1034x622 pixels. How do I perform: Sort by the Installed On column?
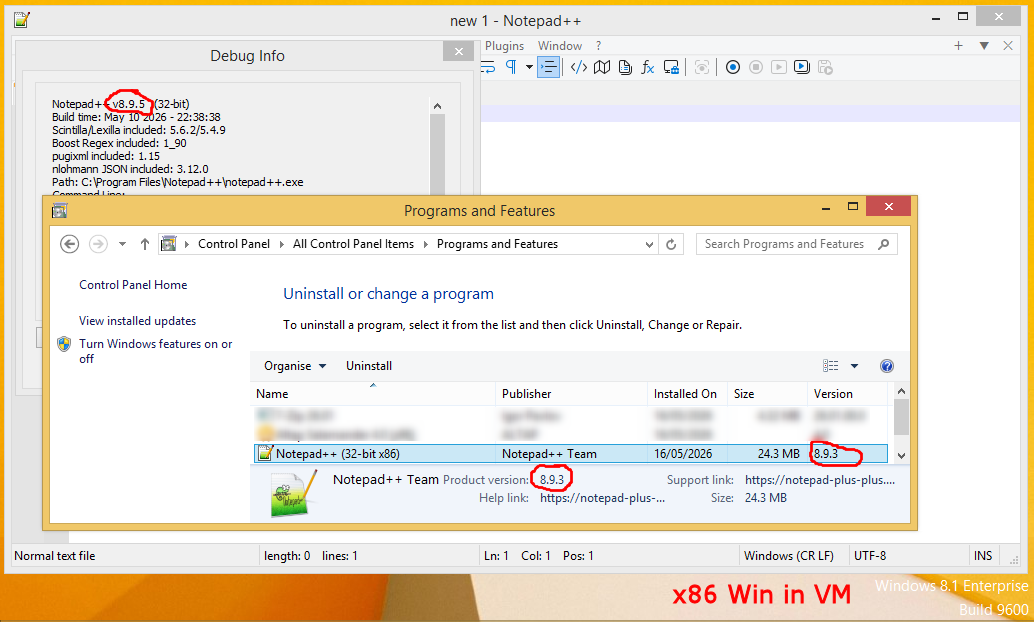(x=687, y=394)
